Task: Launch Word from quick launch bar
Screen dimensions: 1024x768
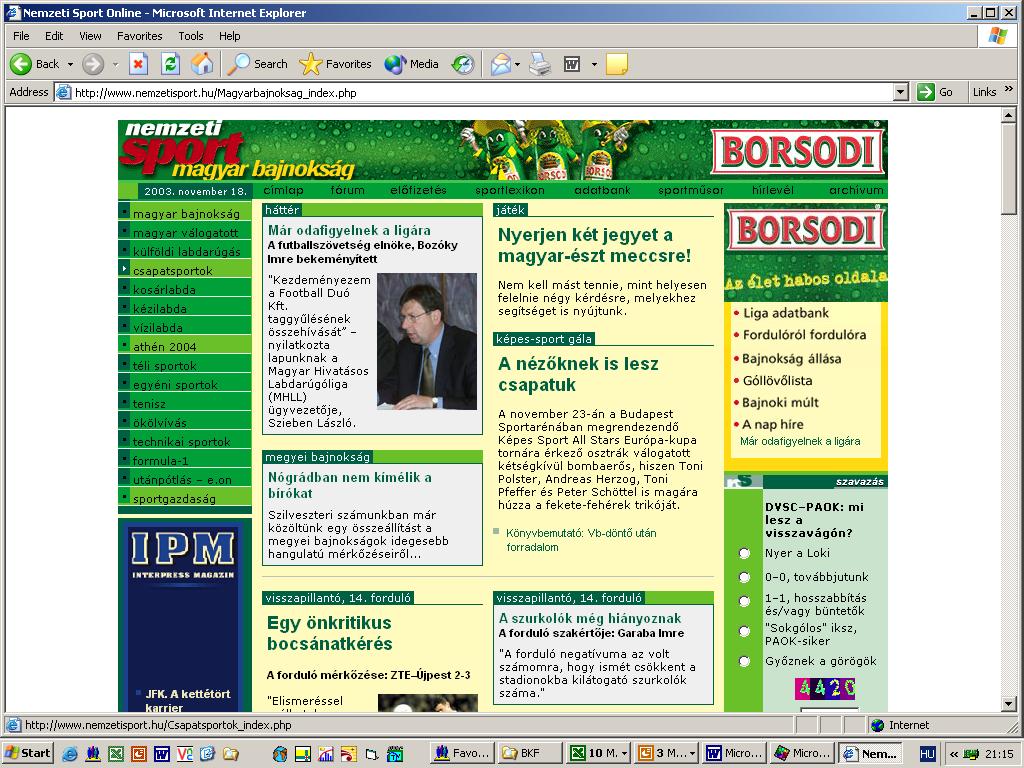Action: (161, 754)
